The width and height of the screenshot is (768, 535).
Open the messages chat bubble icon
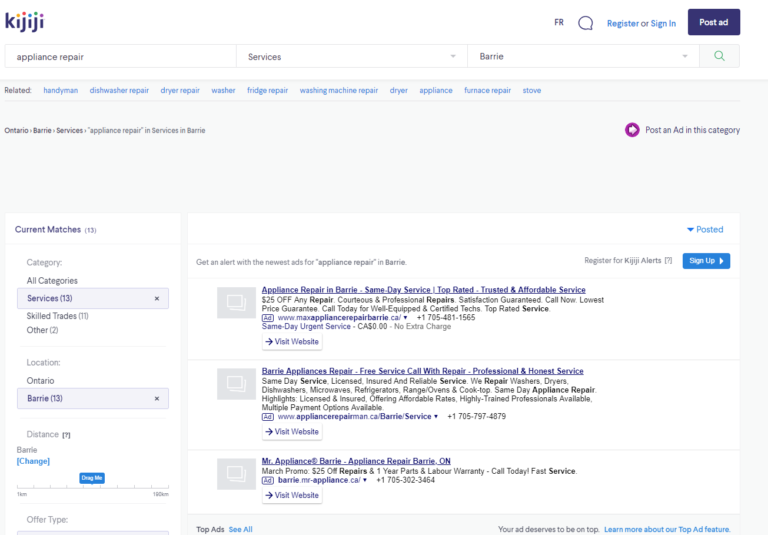585,23
